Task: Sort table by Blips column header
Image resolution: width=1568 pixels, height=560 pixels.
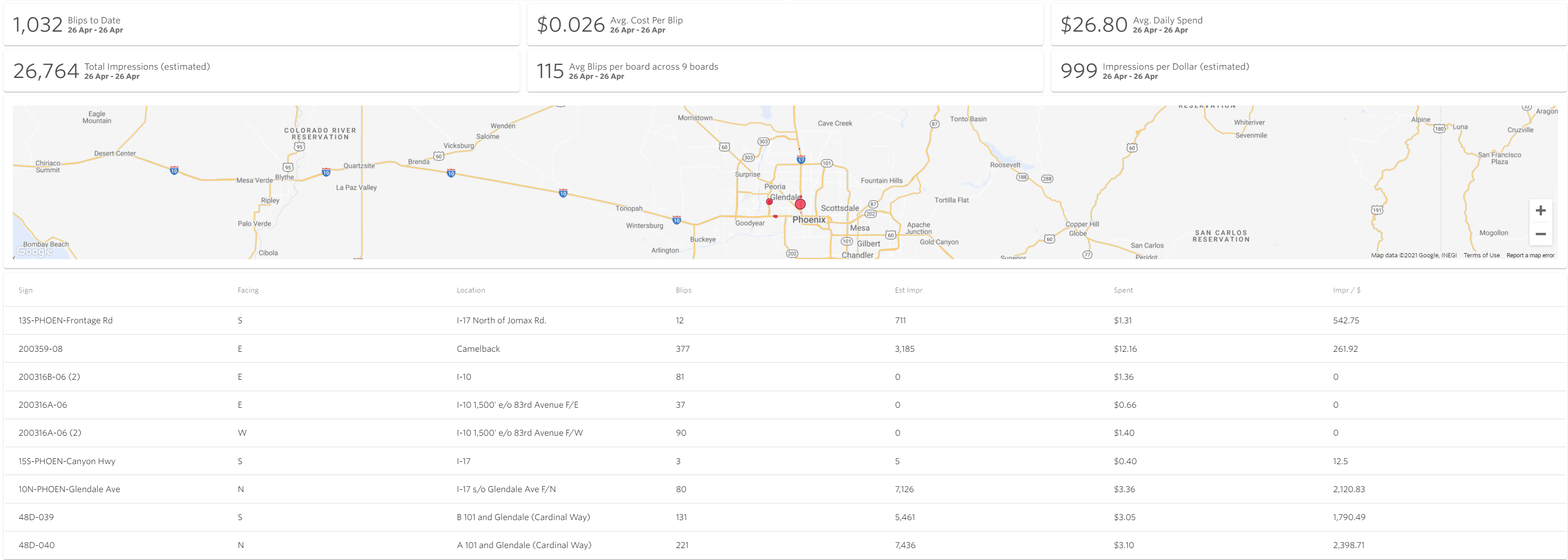Action: tap(683, 290)
